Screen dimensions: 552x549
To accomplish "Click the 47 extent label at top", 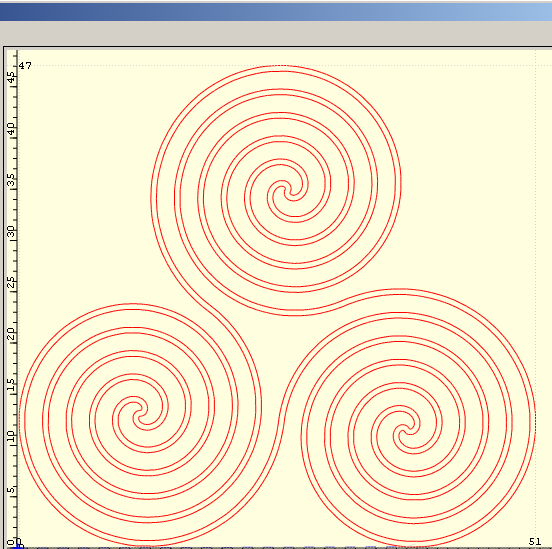I will [x=25, y=65].
